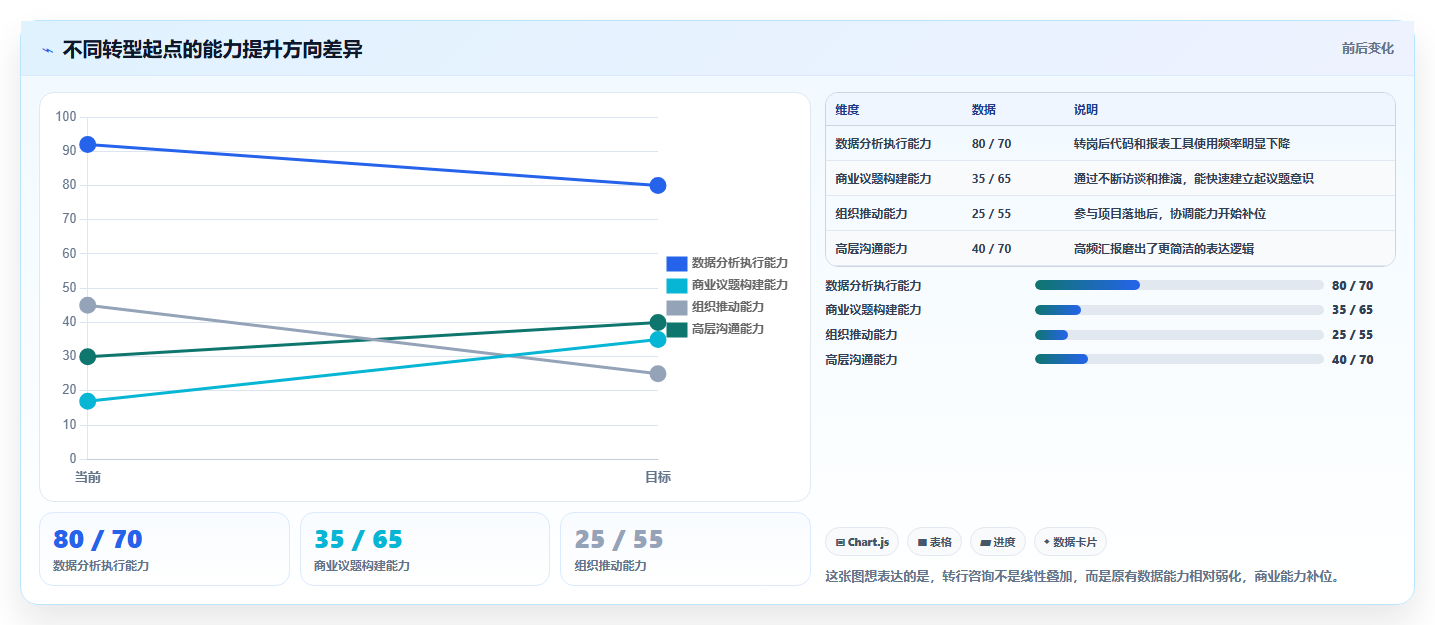
Task: Select table row 高层沟通能力
Action: [1110, 249]
